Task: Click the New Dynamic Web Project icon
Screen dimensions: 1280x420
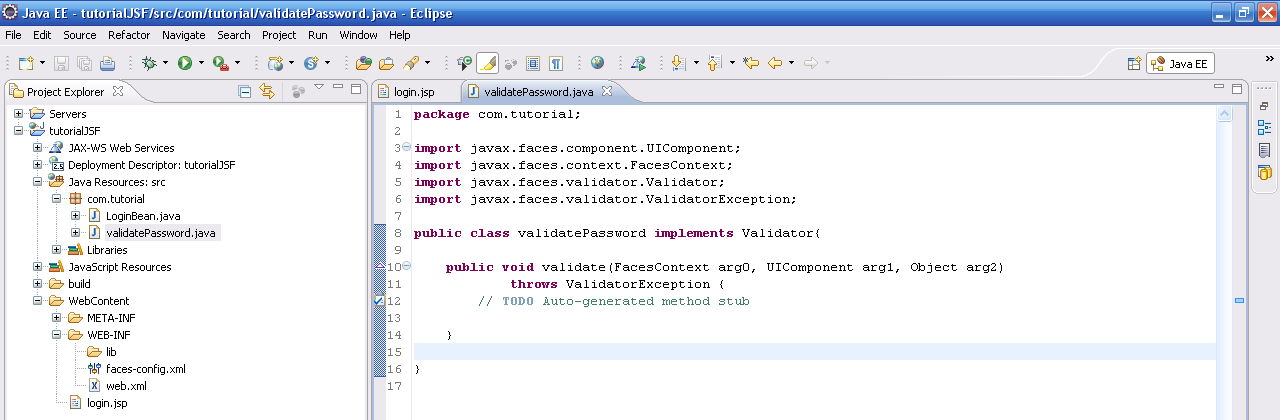Action: (276, 63)
